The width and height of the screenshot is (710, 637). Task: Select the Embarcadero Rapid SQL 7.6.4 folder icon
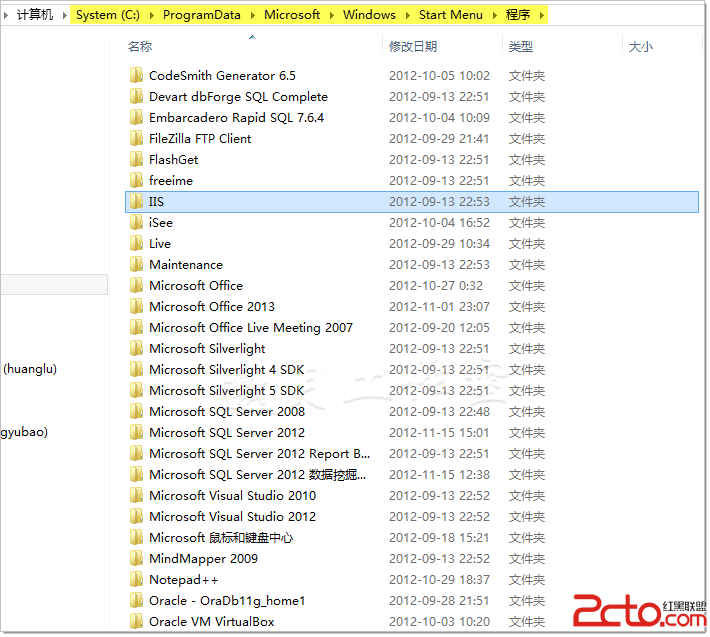pos(136,118)
